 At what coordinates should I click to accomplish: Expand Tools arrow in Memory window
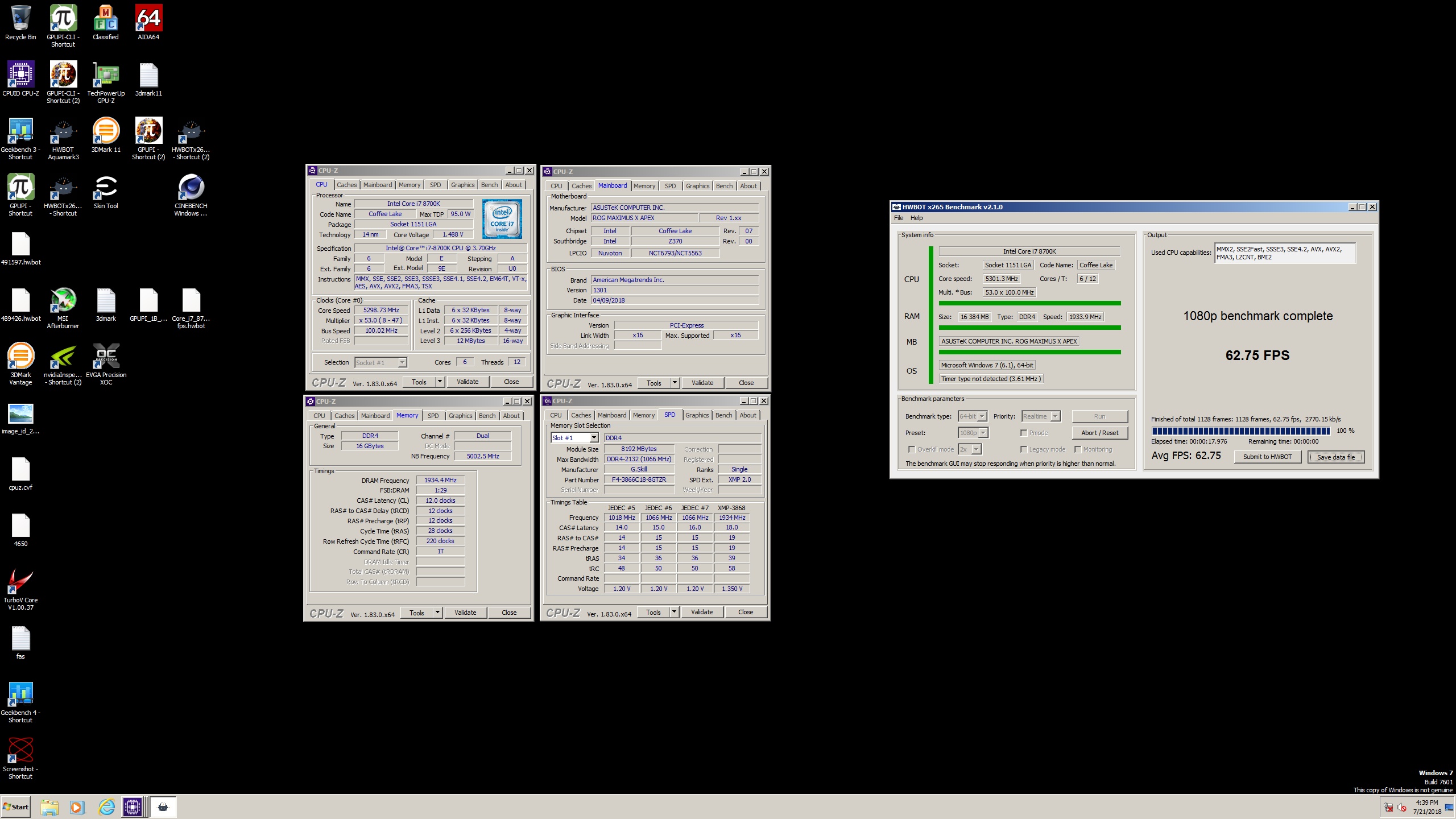click(437, 613)
